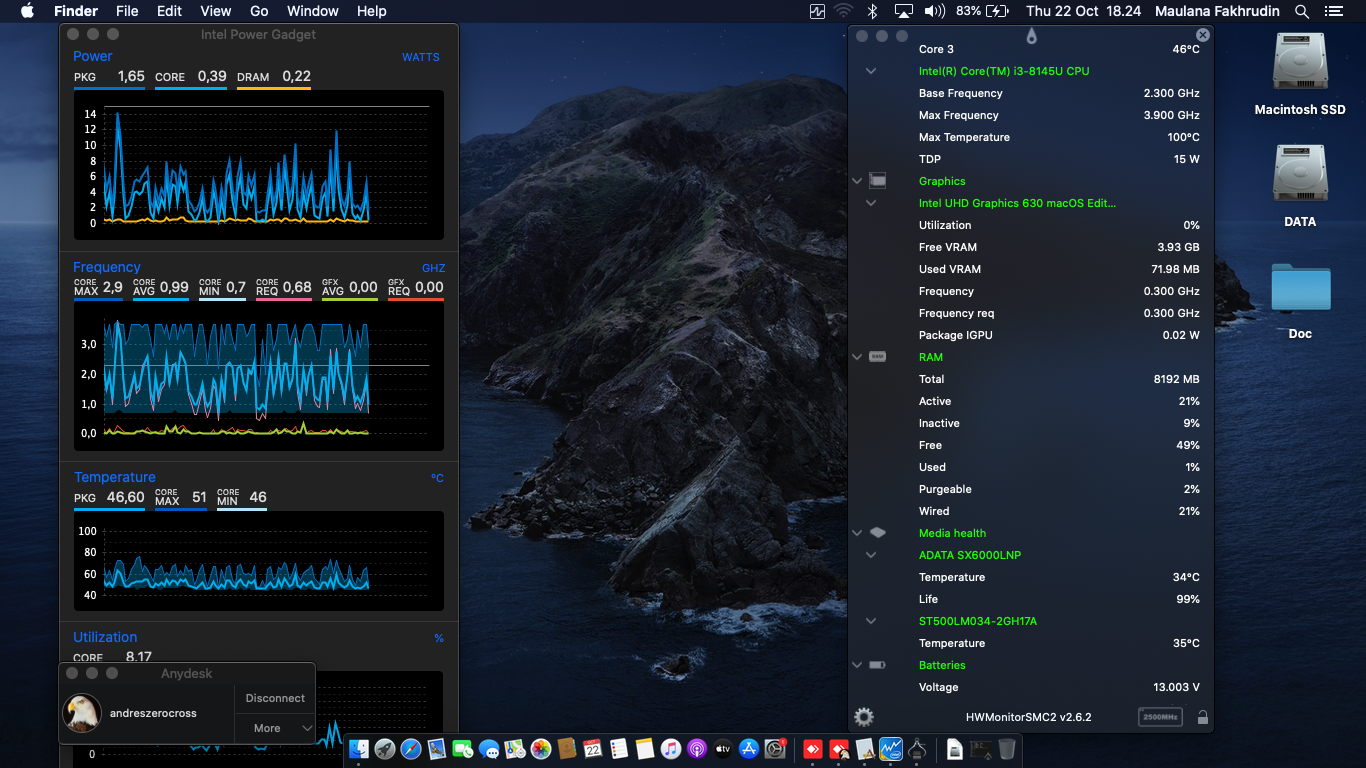
Task: Open HWMonitorSMC2 settings gear
Action: [864, 717]
